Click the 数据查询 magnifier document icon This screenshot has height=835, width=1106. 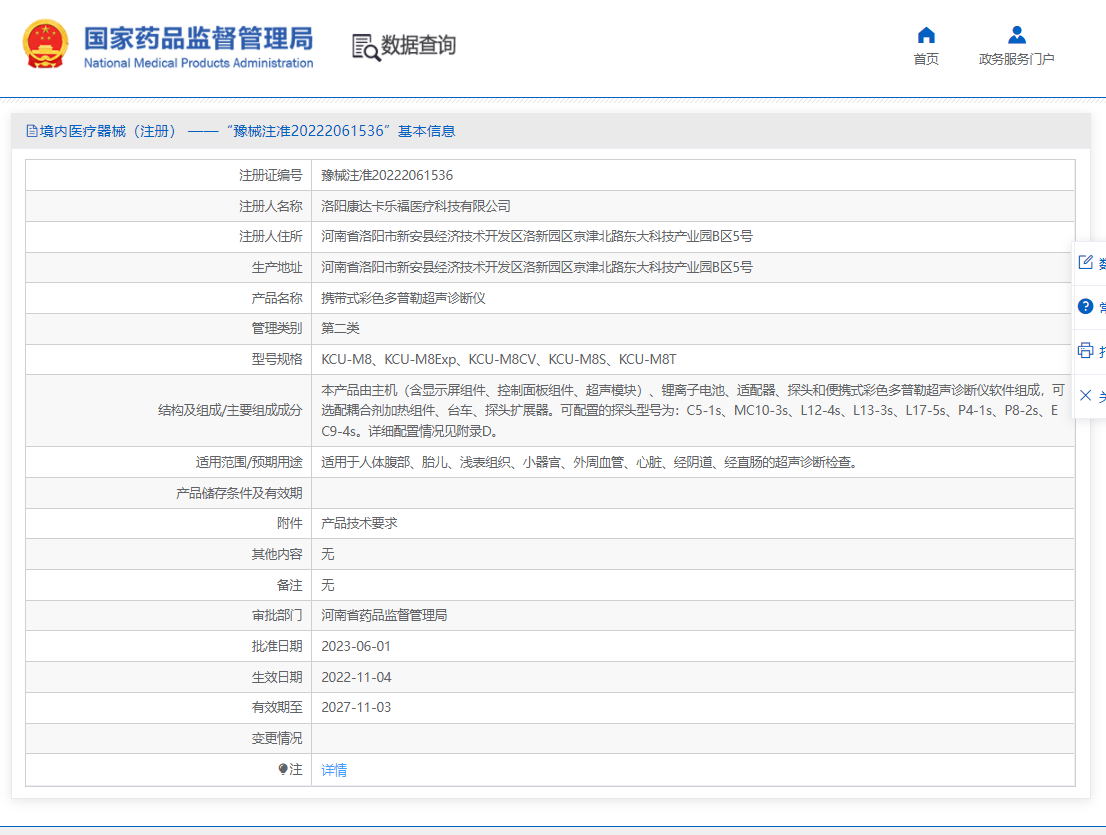(x=366, y=46)
